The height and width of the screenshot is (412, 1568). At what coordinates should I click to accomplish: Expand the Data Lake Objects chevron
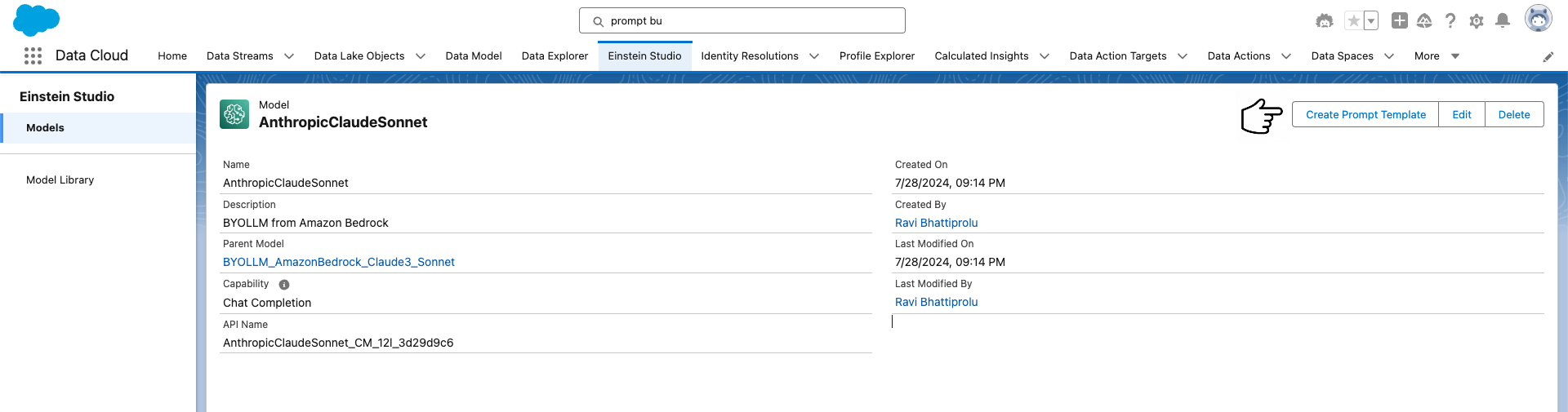(421, 56)
